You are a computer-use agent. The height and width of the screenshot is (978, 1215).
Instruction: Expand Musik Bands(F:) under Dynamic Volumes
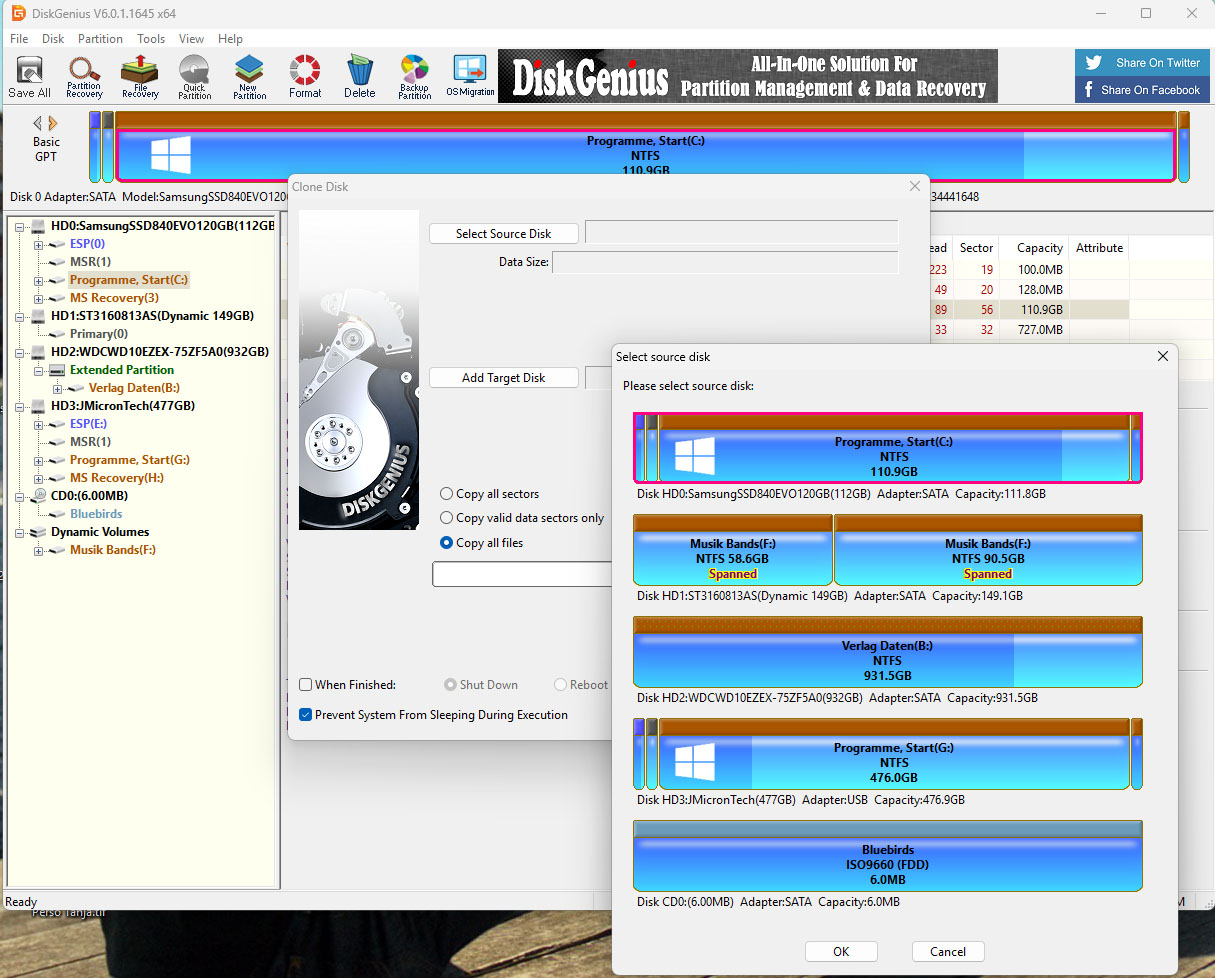click(x=38, y=550)
